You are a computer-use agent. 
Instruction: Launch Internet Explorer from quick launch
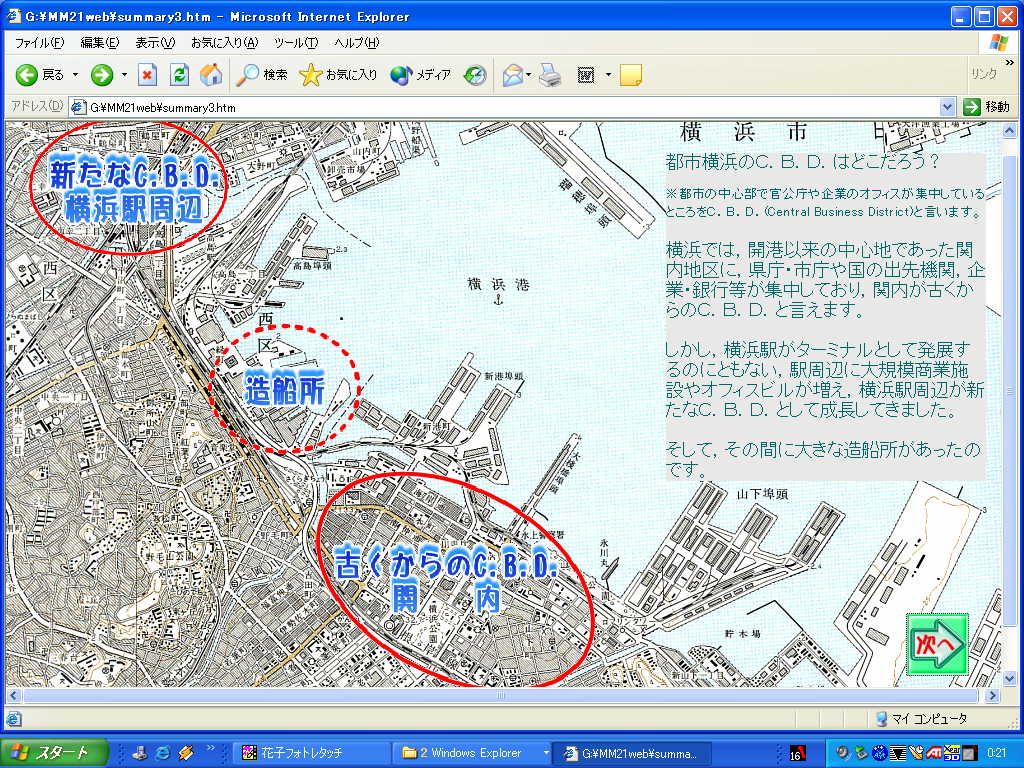(x=163, y=753)
